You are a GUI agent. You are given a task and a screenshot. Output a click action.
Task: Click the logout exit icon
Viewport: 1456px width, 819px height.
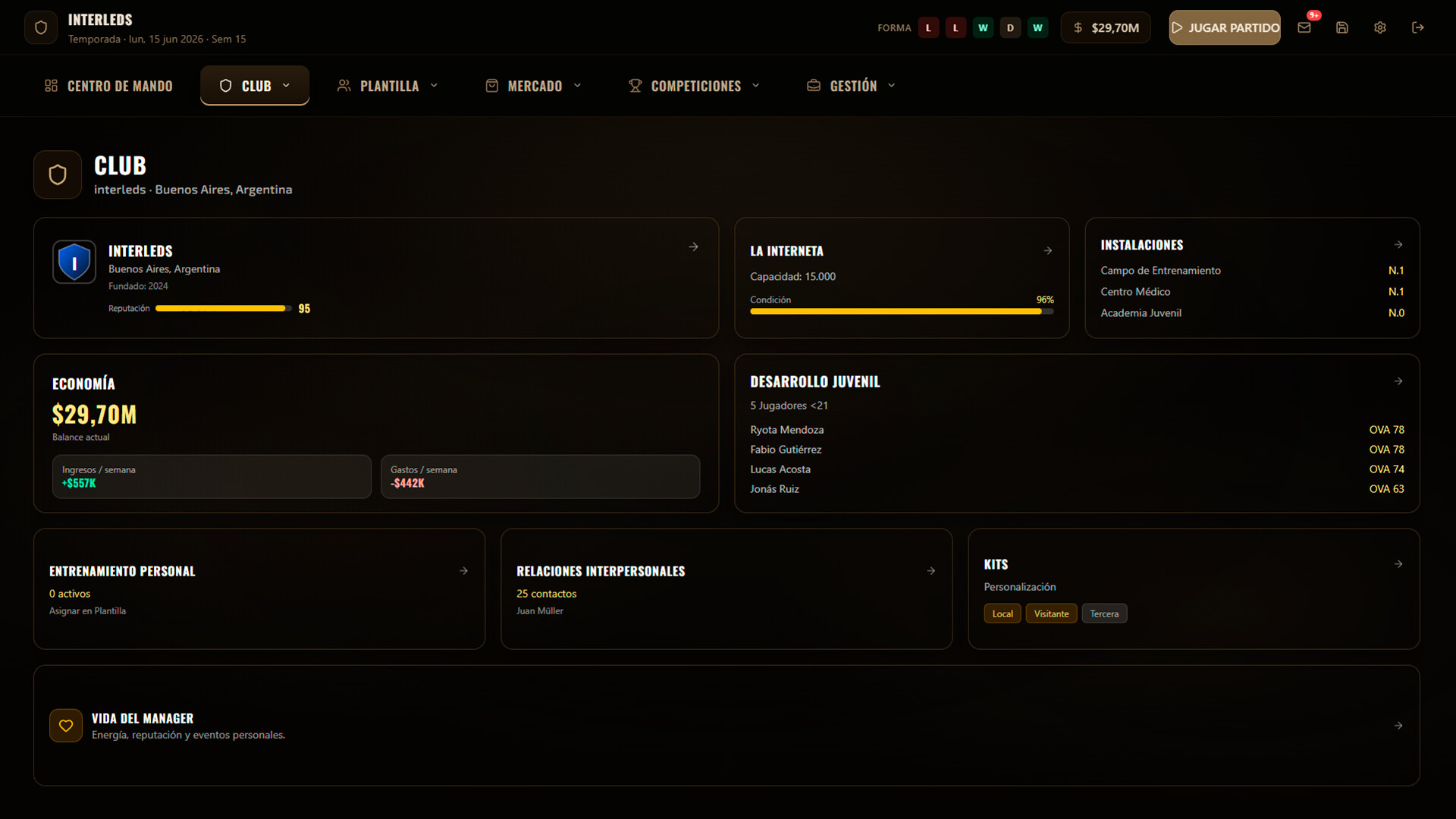click(1418, 27)
